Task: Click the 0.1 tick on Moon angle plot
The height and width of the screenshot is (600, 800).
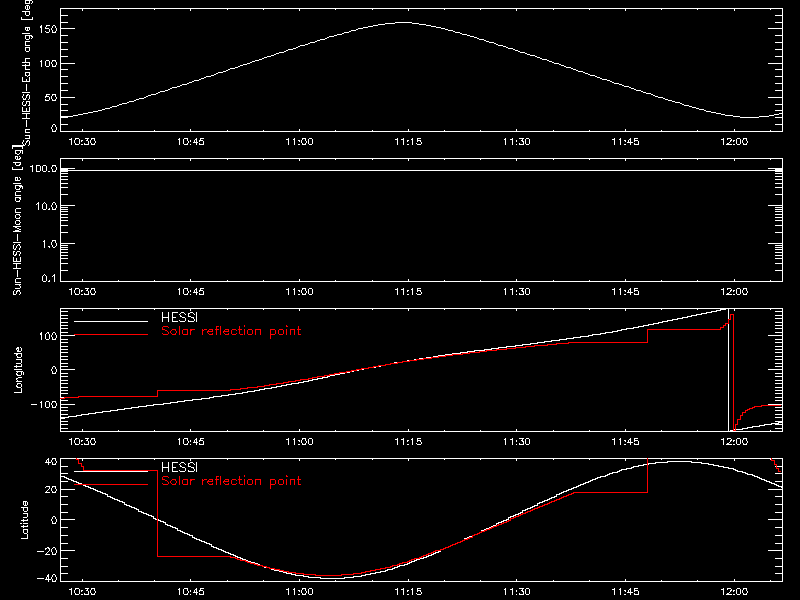Action: 49,278
